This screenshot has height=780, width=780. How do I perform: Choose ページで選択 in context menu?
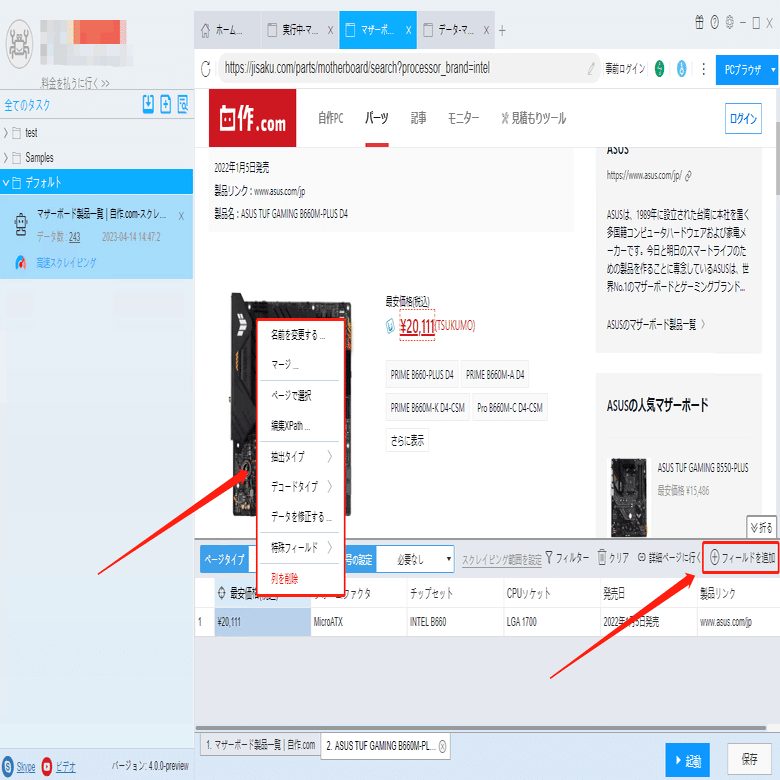point(300,395)
